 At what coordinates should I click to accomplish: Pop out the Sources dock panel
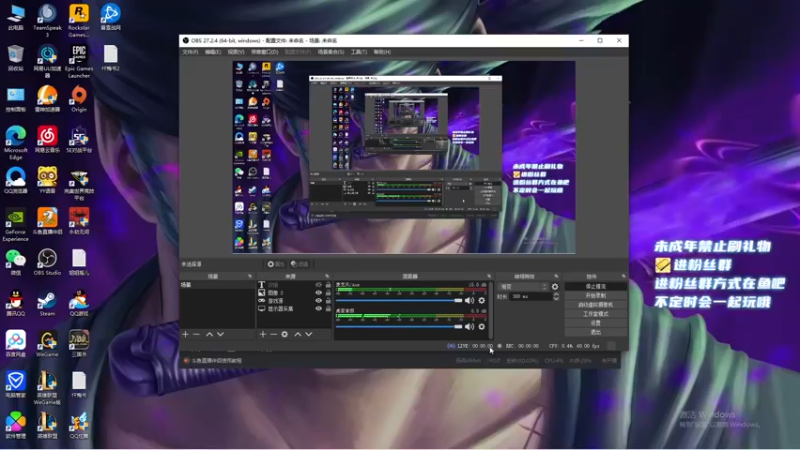[x=327, y=276]
